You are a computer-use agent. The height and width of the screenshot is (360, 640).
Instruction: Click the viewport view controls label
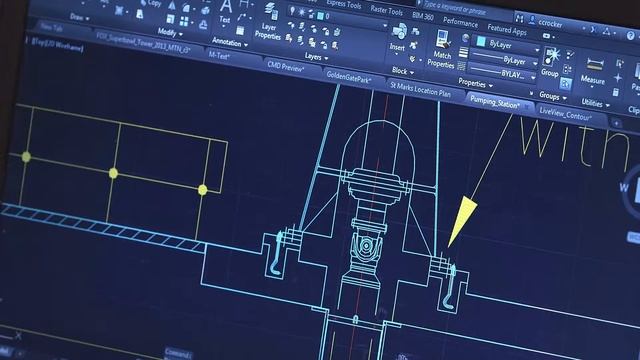(x=54, y=44)
